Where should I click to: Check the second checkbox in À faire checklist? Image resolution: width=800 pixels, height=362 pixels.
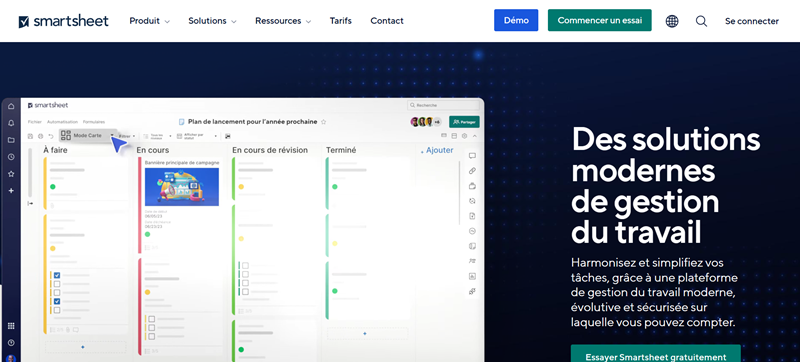click(57, 284)
